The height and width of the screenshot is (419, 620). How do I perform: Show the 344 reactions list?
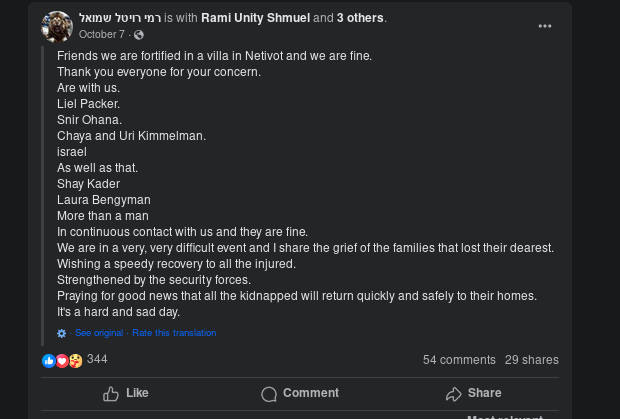pos(97,359)
